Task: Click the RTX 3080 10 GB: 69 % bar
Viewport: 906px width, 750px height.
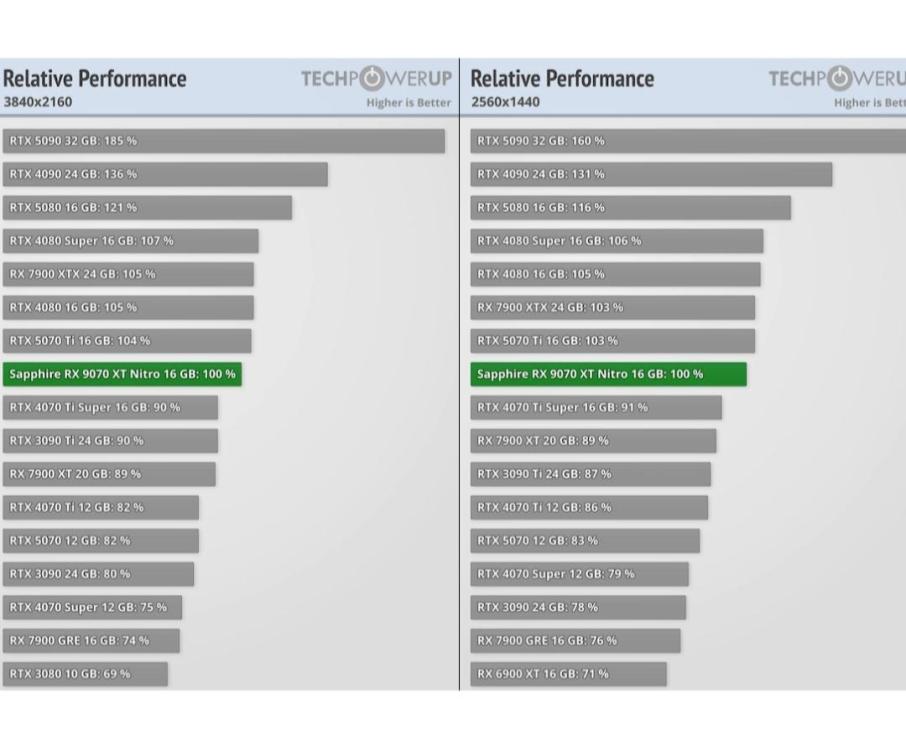Action: (x=85, y=674)
